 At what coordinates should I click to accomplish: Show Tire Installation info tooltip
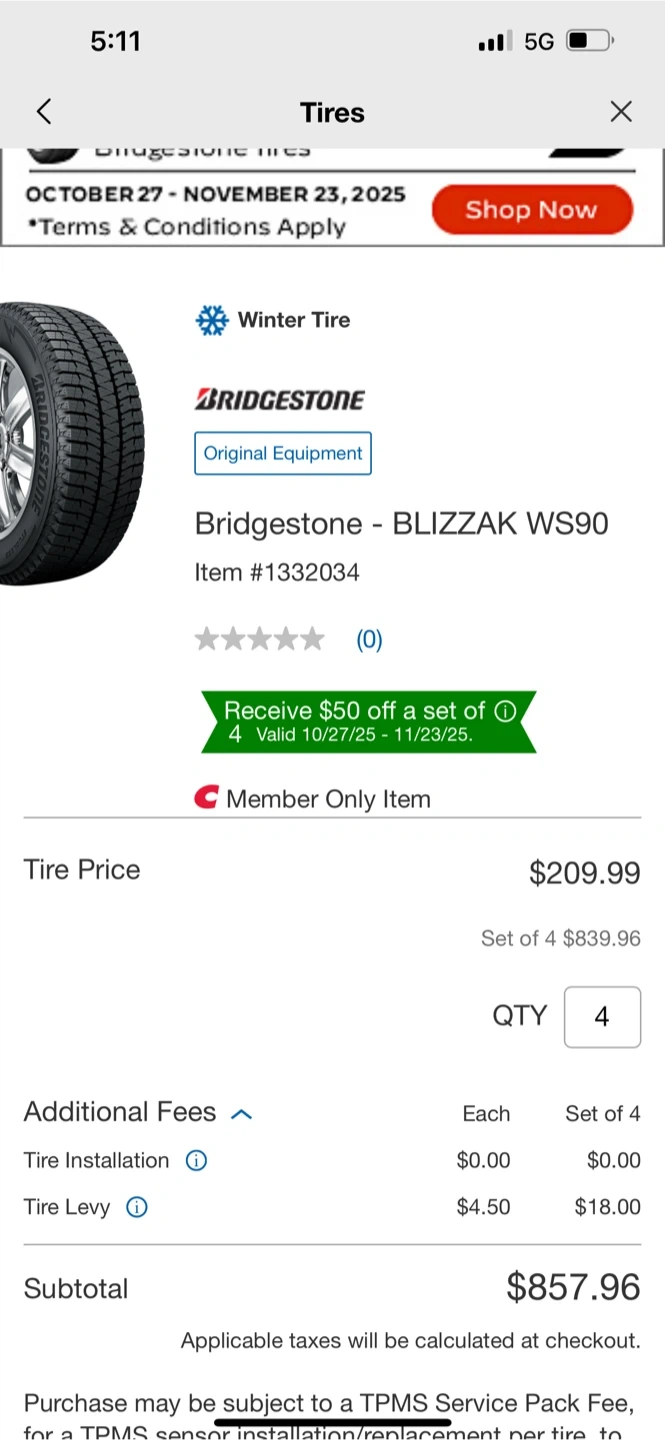pos(197,1161)
